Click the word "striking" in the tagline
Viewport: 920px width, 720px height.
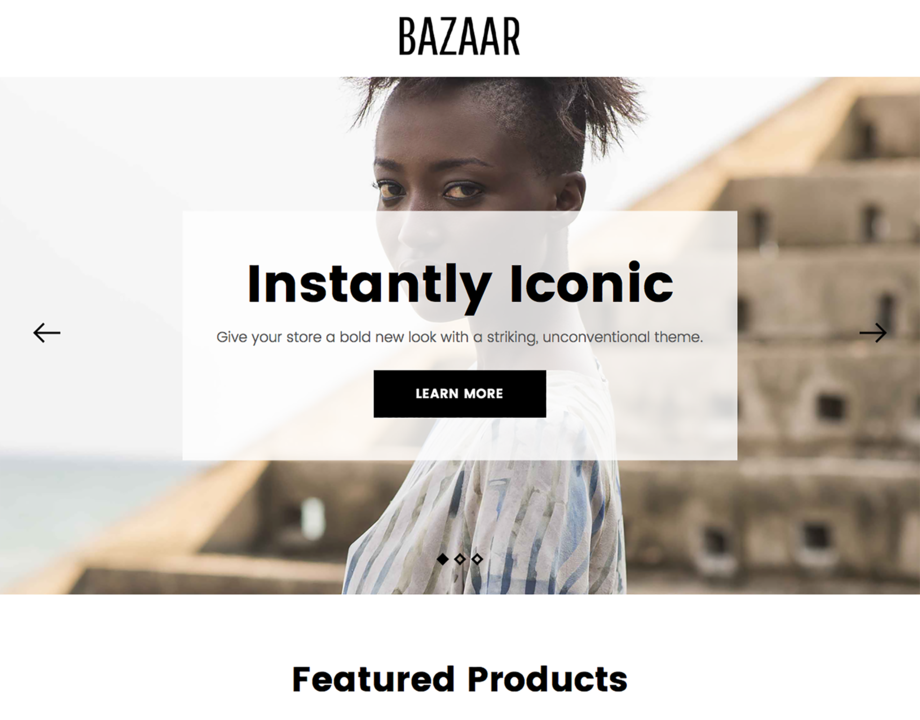[x=512, y=338]
